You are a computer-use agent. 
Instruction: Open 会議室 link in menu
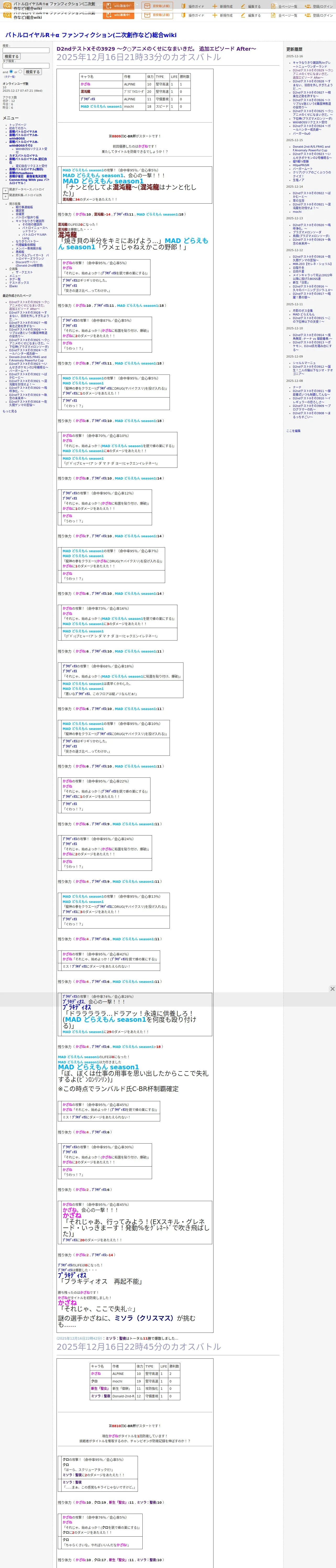(x=20, y=214)
